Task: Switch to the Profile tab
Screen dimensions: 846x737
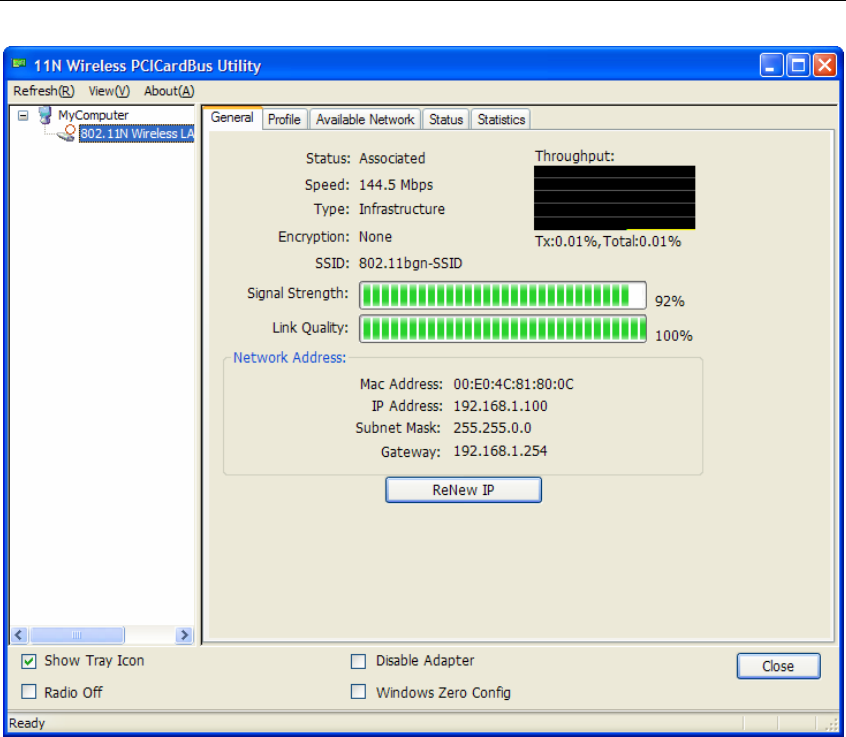Action: (284, 119)
